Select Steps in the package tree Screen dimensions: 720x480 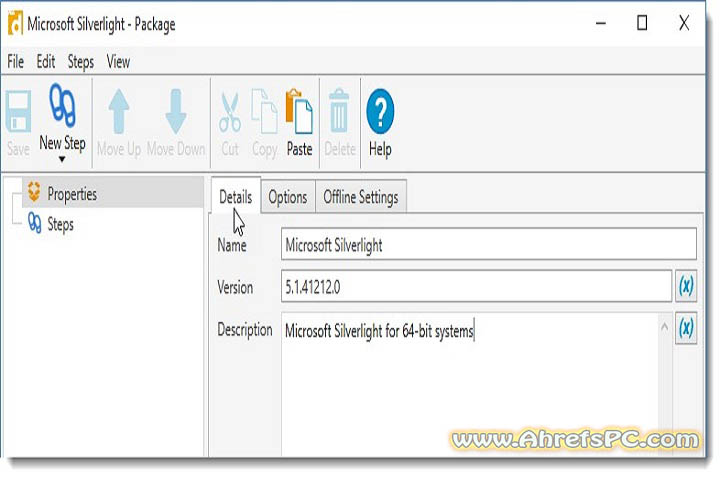[x=60, y=224]
